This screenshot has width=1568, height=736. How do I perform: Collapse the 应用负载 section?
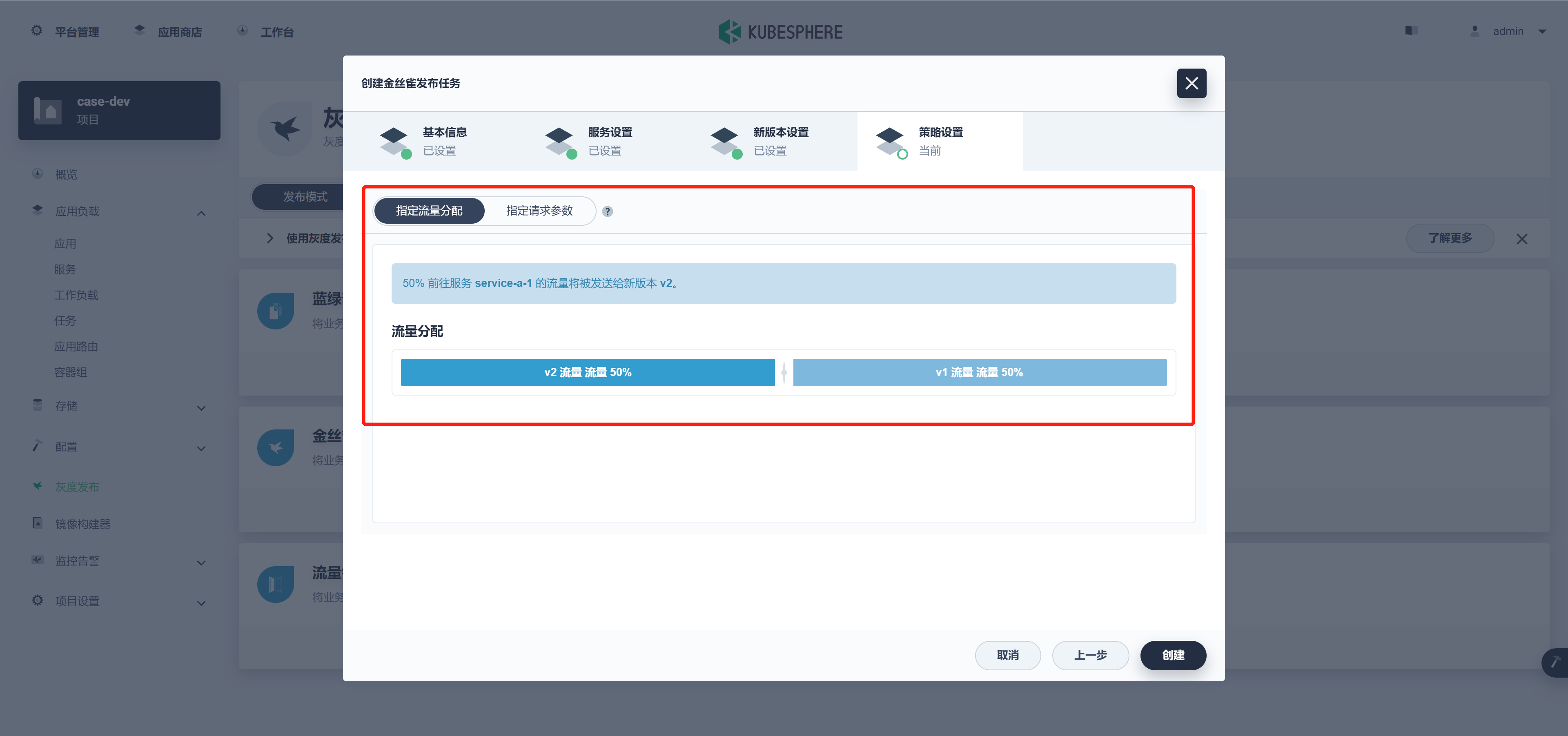pyautogui.click(x=201, y=213)
